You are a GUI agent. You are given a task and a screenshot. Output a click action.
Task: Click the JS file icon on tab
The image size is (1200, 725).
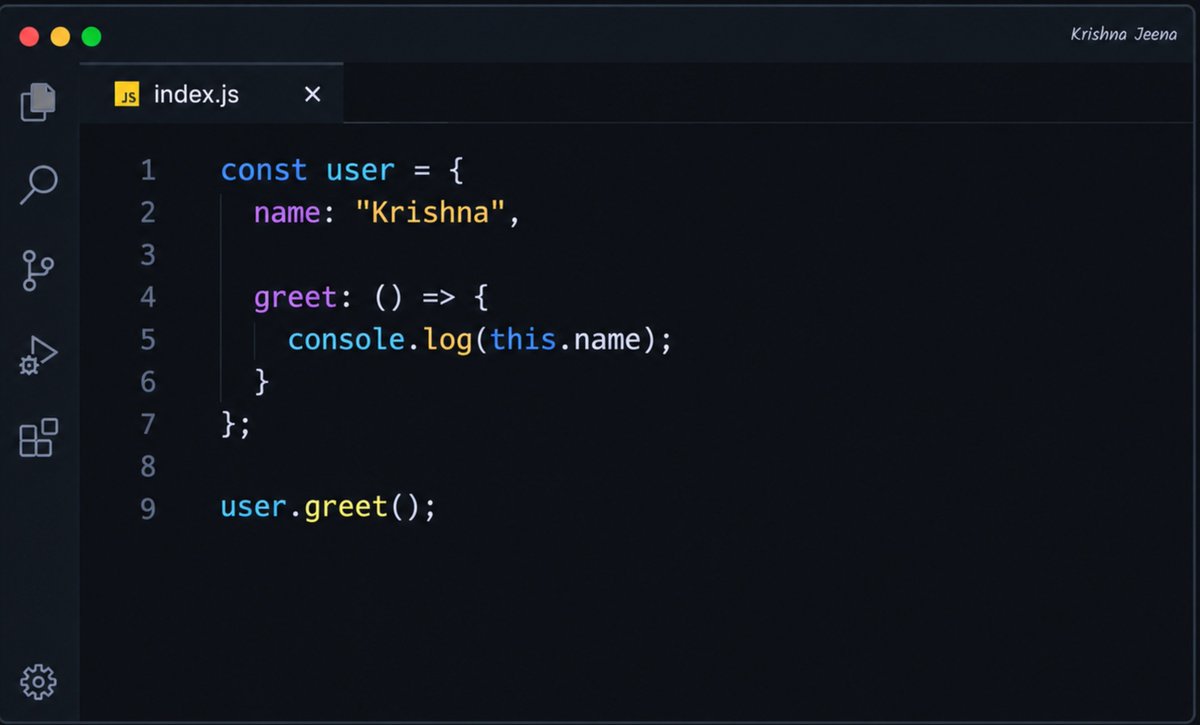[127, 95]
